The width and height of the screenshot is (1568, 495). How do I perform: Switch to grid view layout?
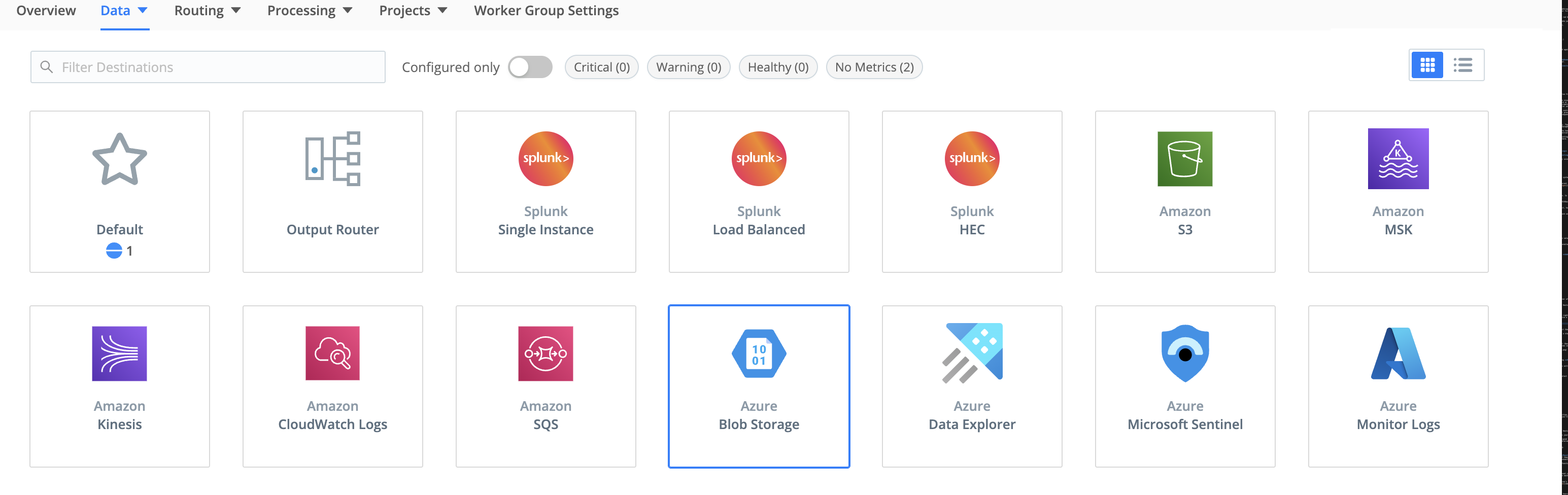1427,65
